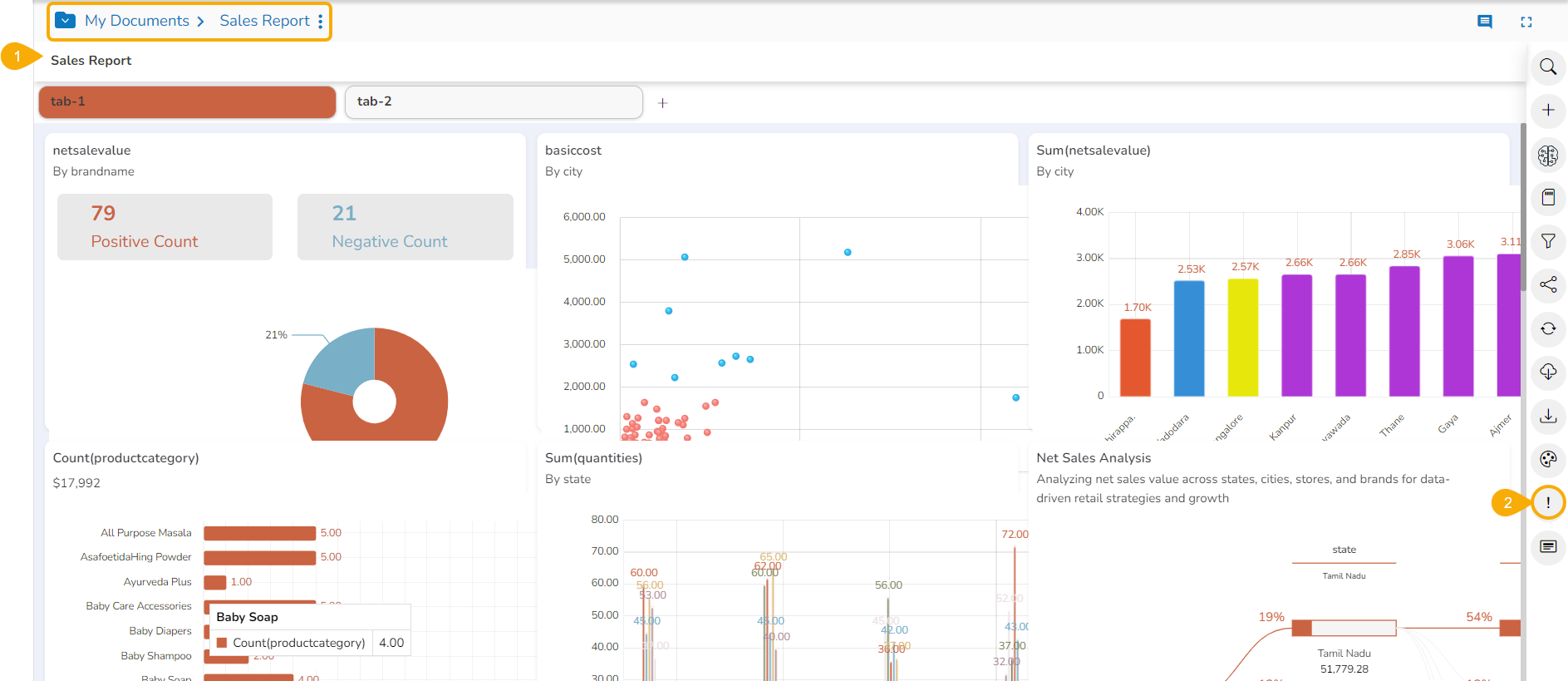Open the AI brain insights icon
This screenshot has height=681, width=1568.
pyautogui.click(x=1547, y=155)
